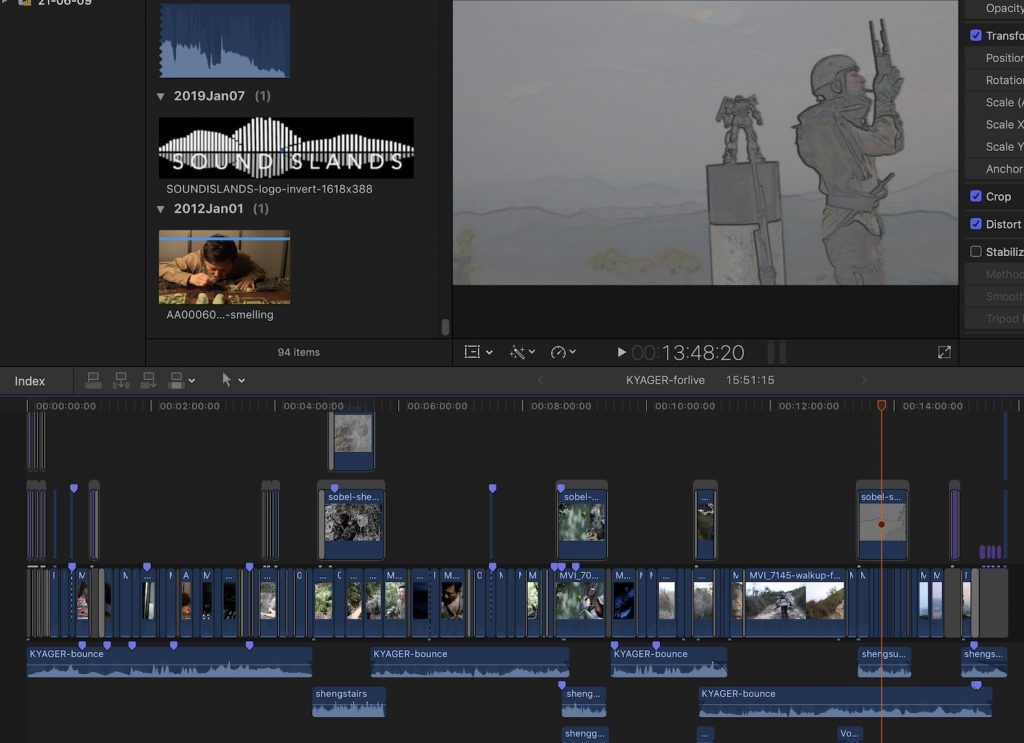Uncheck the Transform checkbox
The width and height of the screenshot is (1024, 743).
[x=976, y=35]
